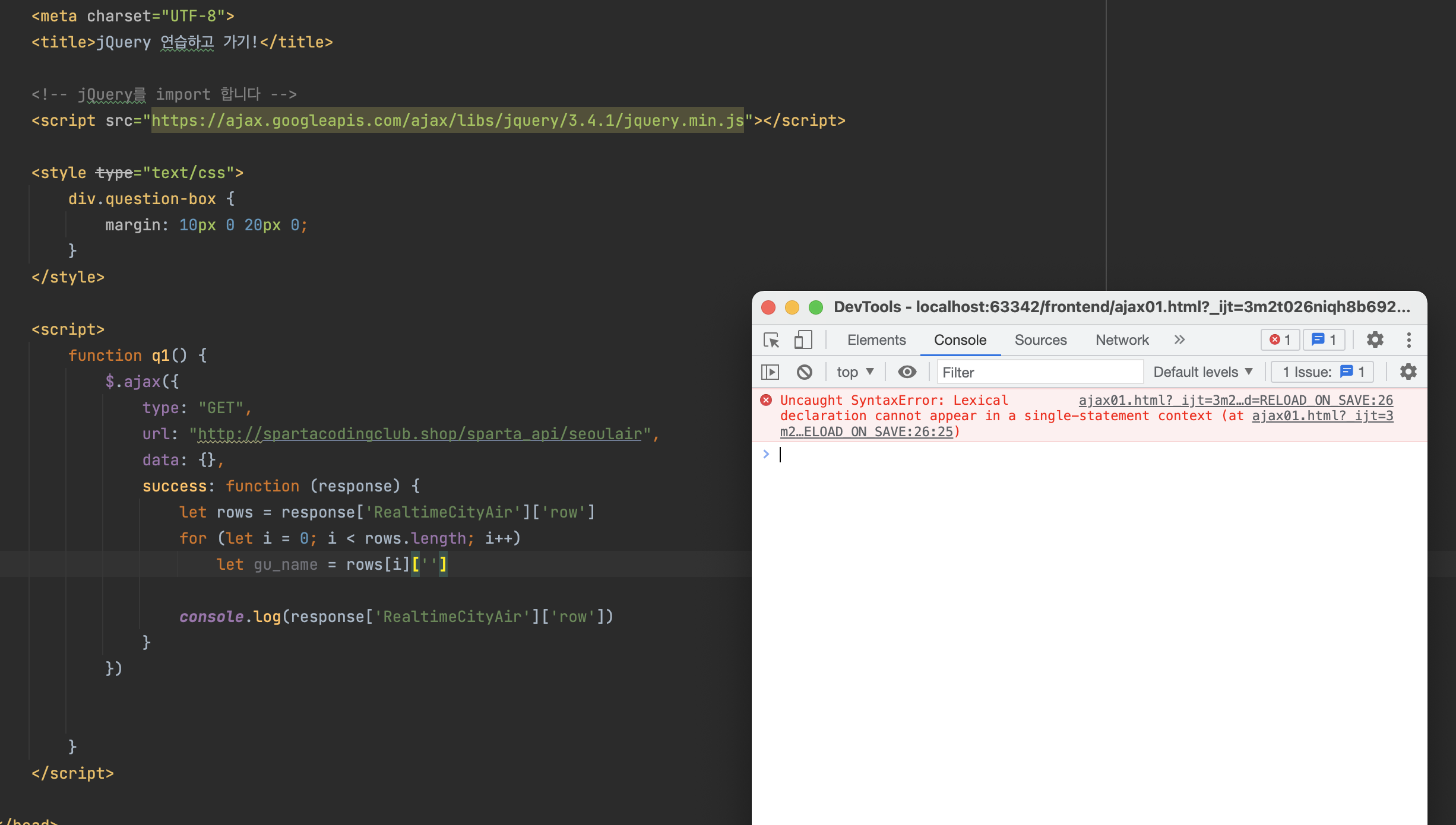Open the Elements tab
Screen dimensions: 1456x825
(x=876, y=340)
